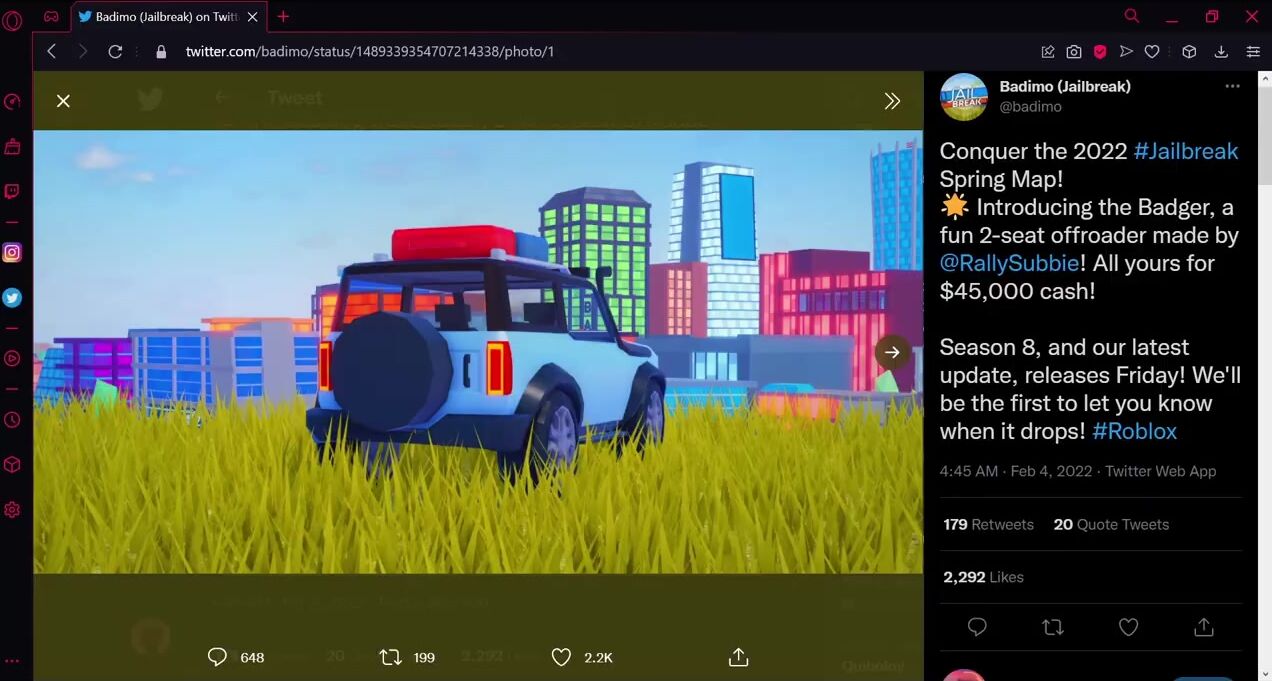Click the Jailbreak Badger vehicle photo
This screenshot has height=681, width=1272.
coord(478,352)
